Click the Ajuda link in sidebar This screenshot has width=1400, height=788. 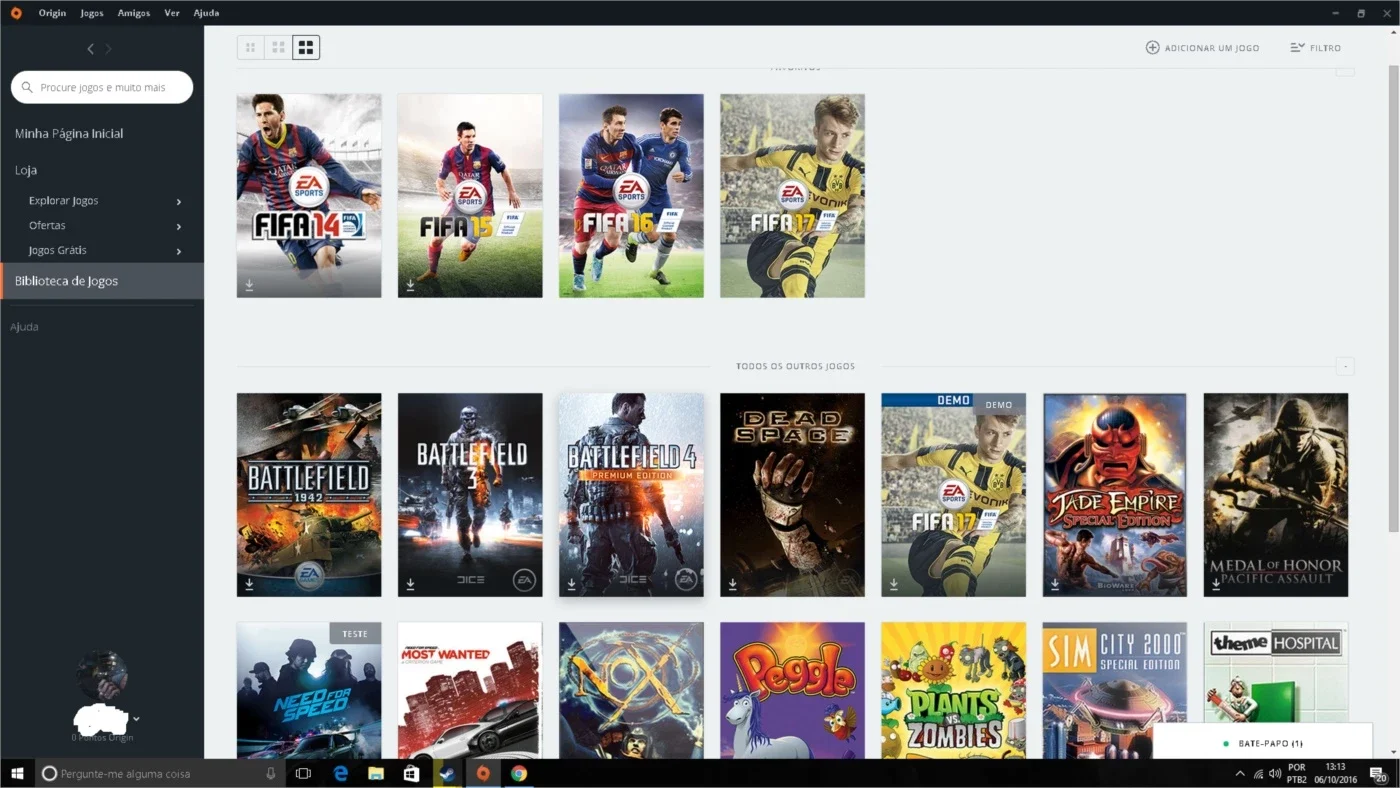point(24,327)
